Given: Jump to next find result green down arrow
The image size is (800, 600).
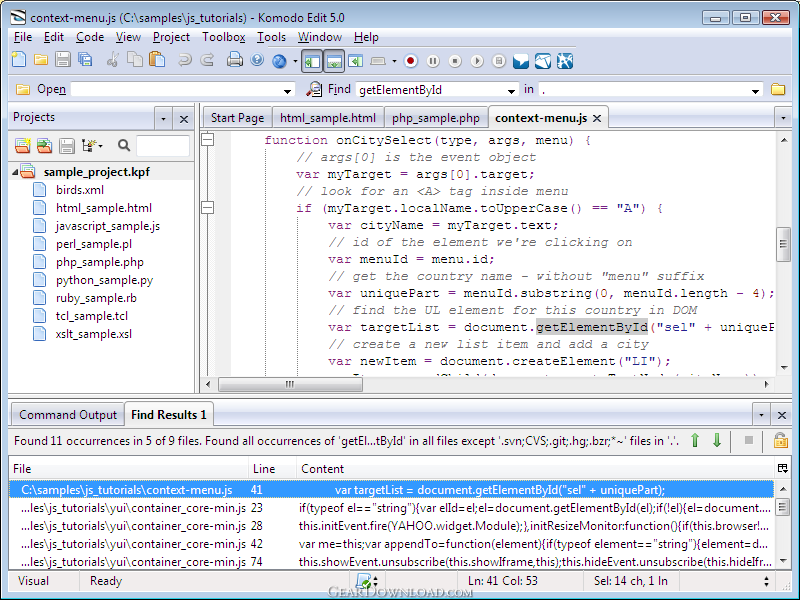Looking at the screenshot, I should [x=717, y=440].
